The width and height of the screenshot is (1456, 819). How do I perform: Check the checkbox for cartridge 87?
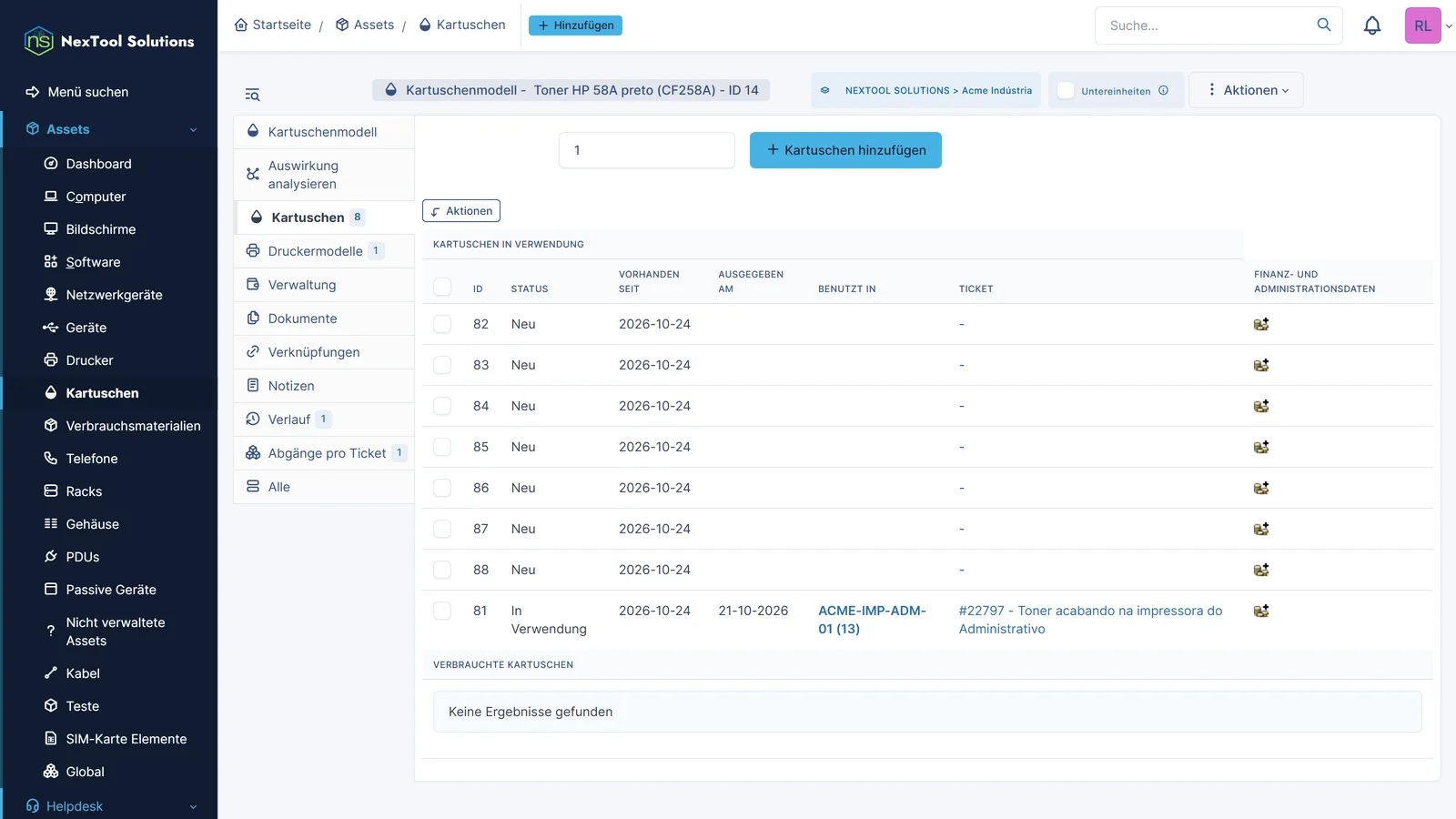(442, 529)
